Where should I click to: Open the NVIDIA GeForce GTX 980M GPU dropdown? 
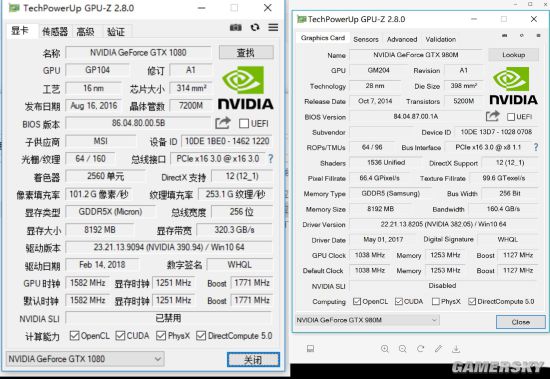[x=367, y=320]
